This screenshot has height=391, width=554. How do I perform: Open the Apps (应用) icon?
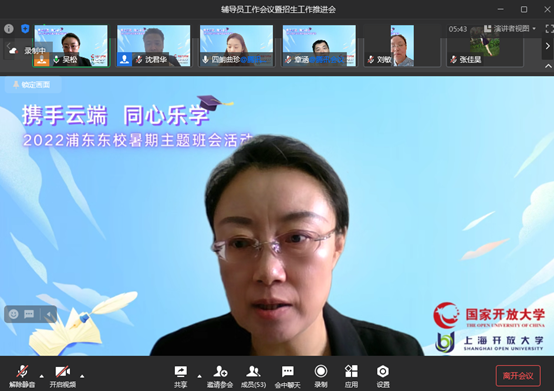coord(351,377)
